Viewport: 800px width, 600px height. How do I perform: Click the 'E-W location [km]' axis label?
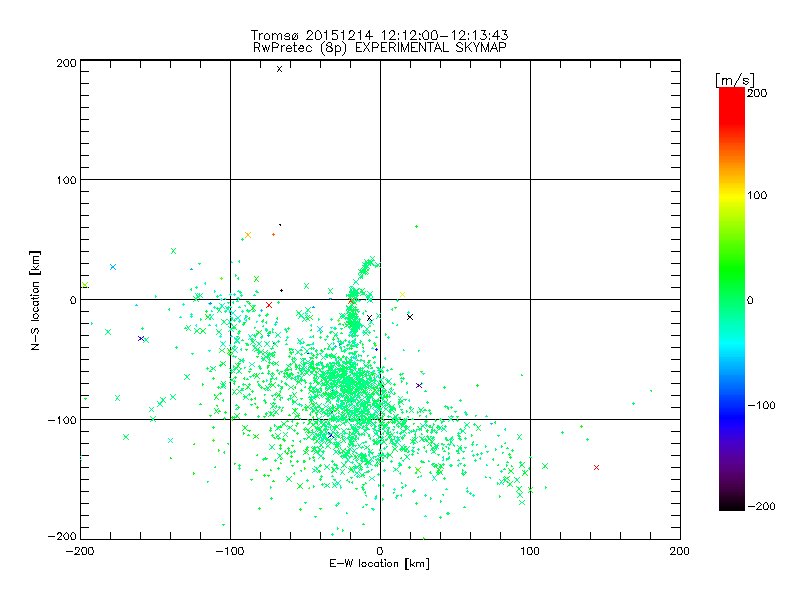coord(379,563)
